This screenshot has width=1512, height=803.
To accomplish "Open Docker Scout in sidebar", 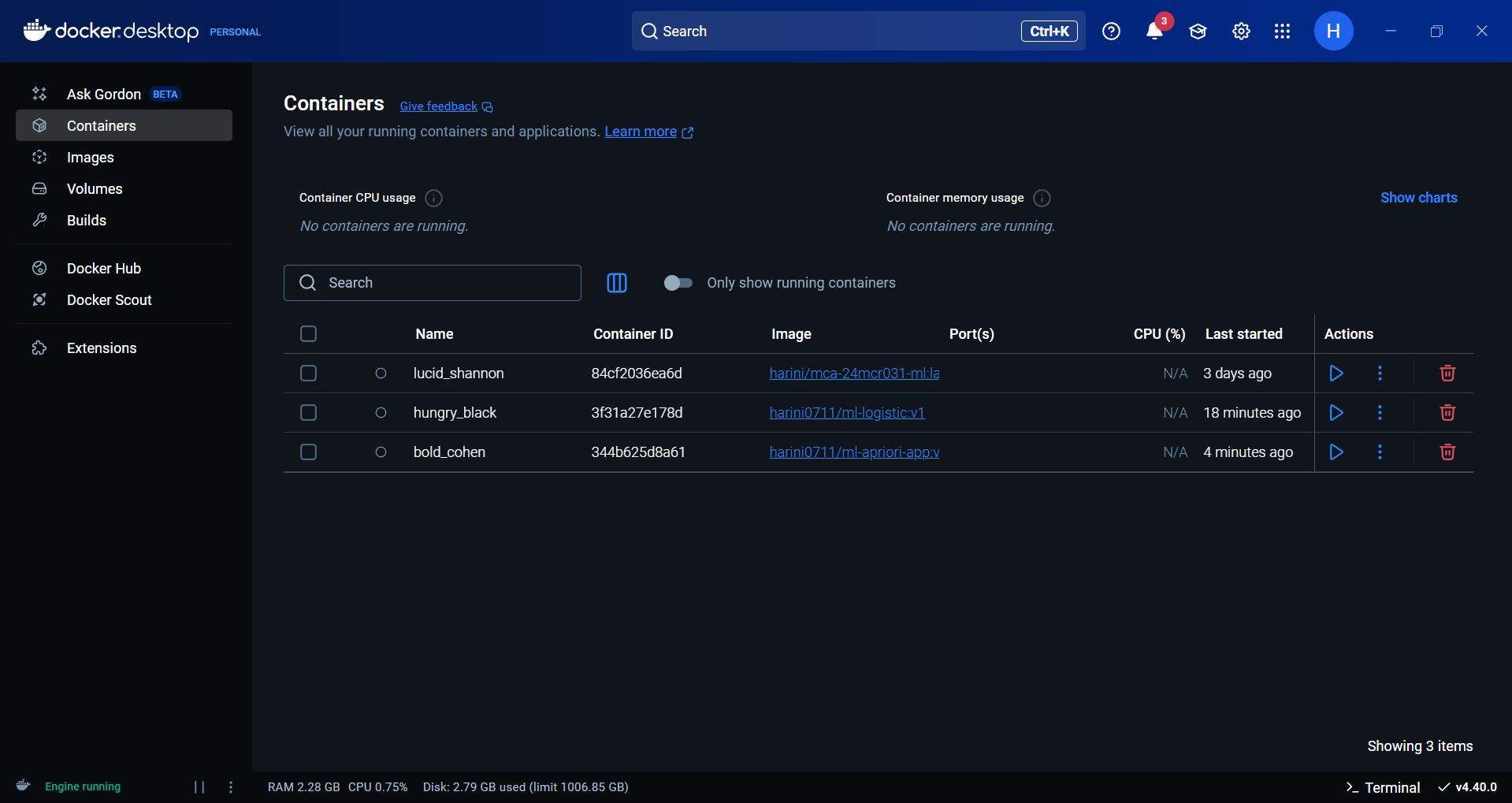I will click(x=124, y=300).
